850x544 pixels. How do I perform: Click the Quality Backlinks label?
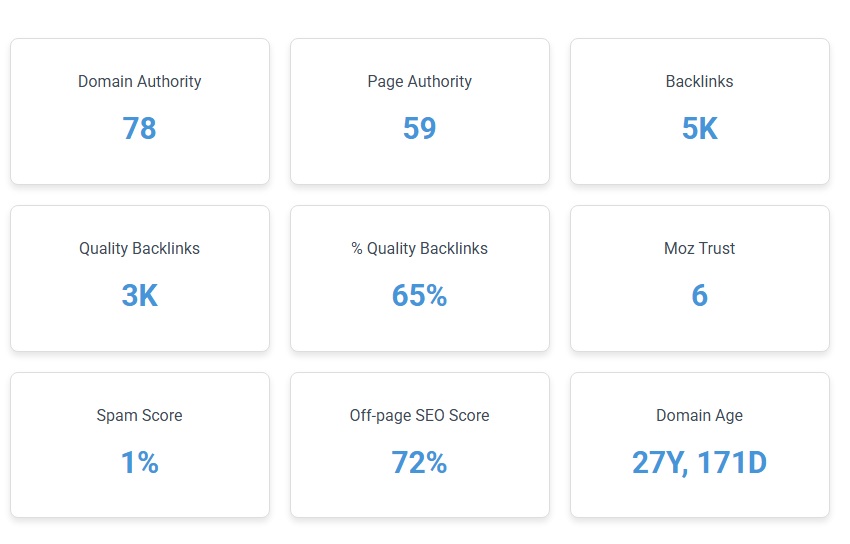[x=139, y=249]
